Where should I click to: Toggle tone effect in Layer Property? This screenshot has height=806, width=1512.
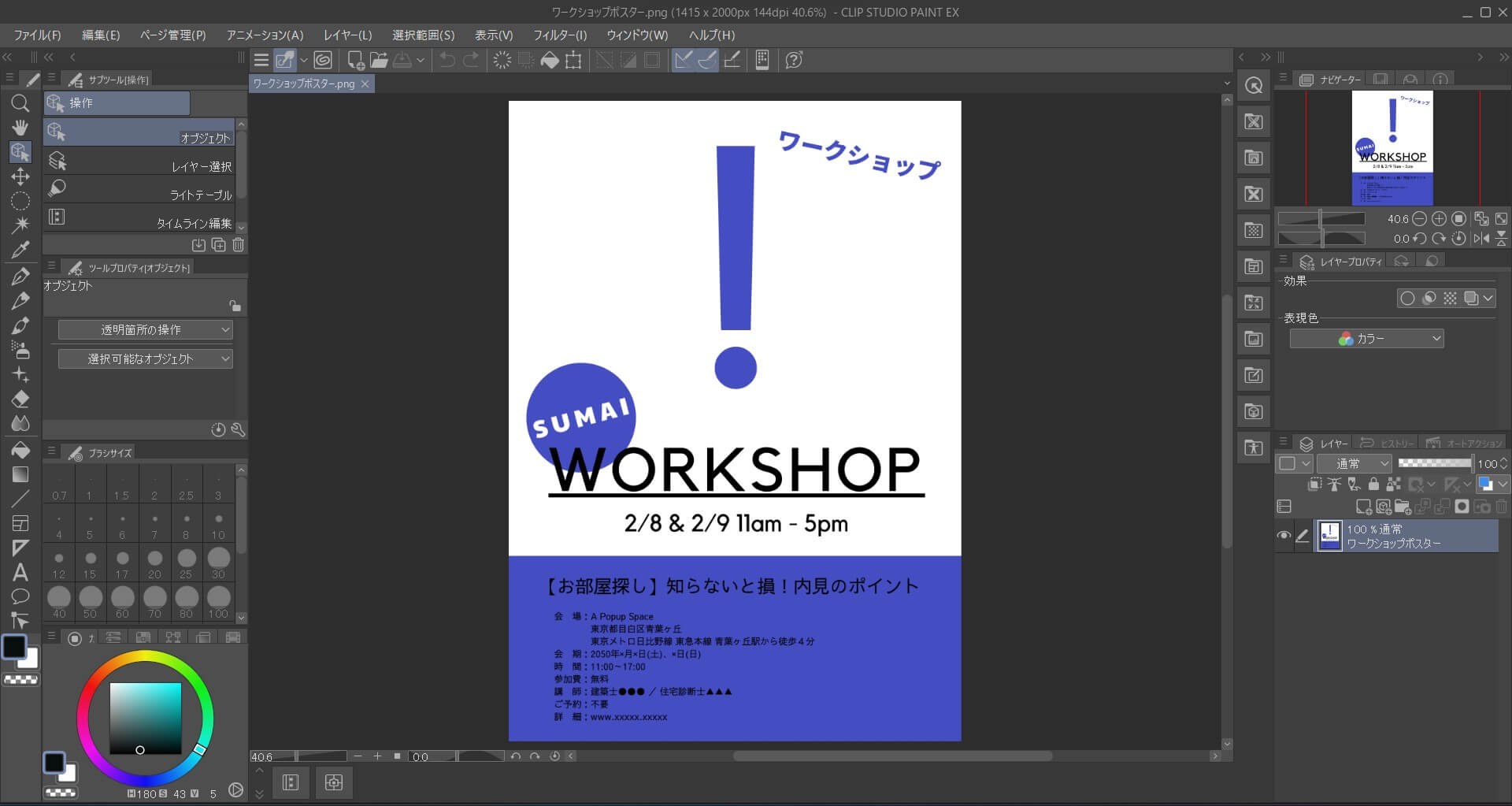(x=1450, y=299)
